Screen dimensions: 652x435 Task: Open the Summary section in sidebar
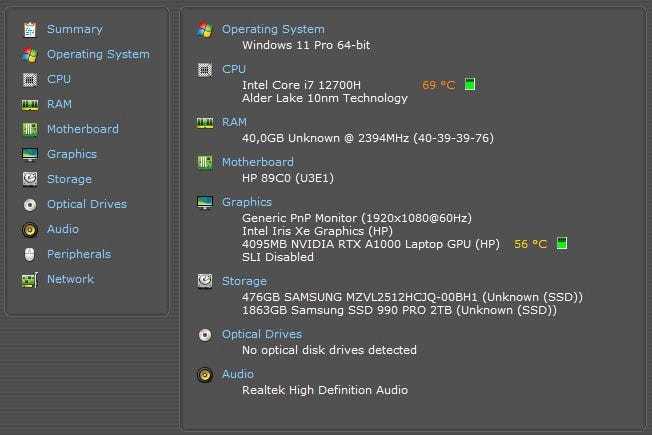[x=75, y=29]
